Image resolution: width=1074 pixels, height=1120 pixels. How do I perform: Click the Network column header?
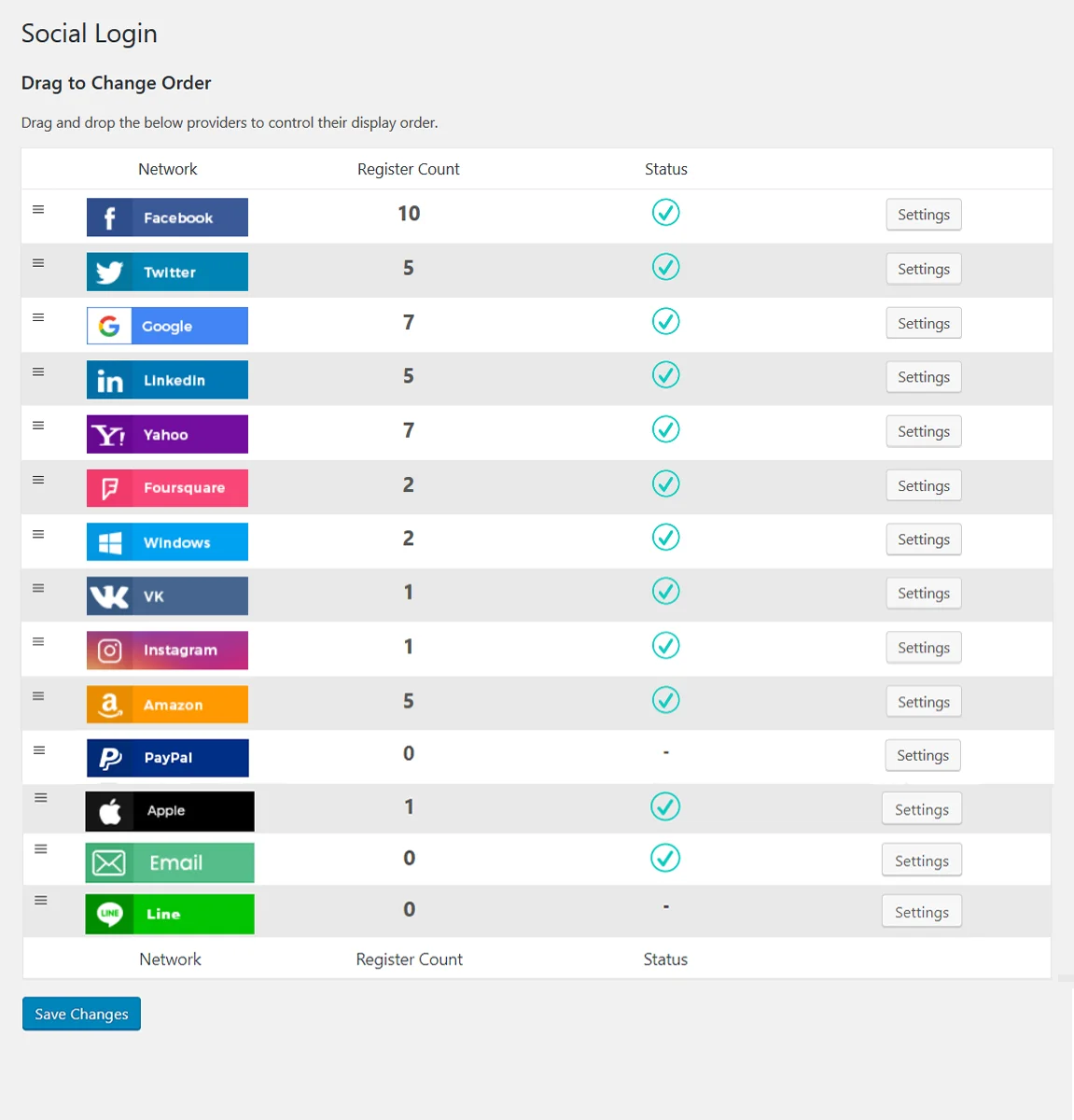pos(167,169)
